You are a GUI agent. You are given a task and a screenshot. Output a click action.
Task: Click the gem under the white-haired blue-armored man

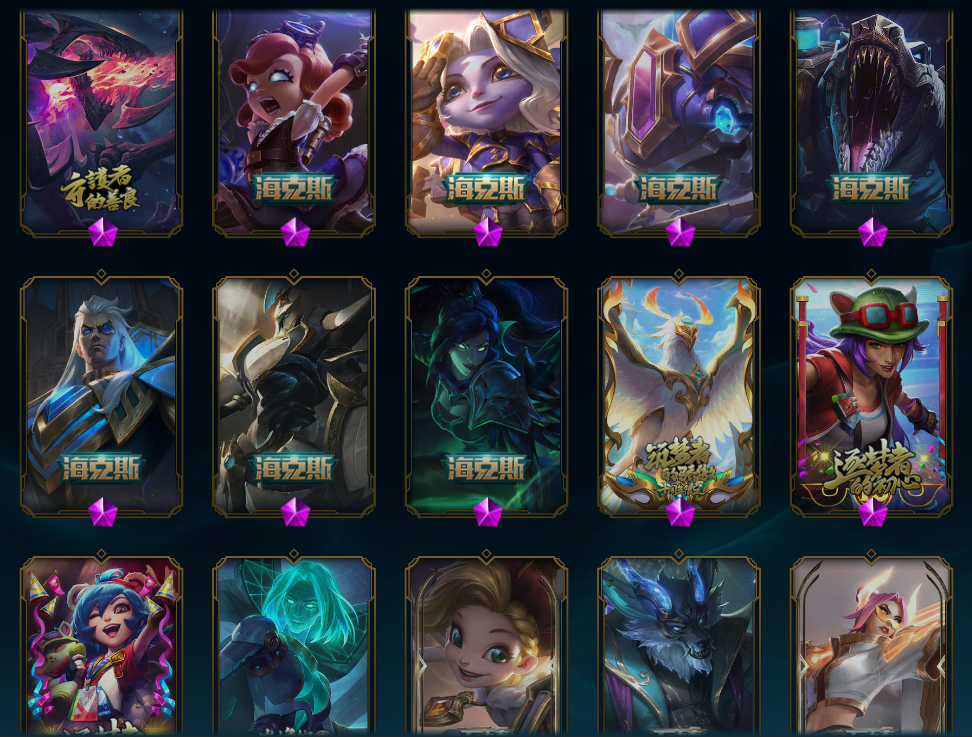103,512
